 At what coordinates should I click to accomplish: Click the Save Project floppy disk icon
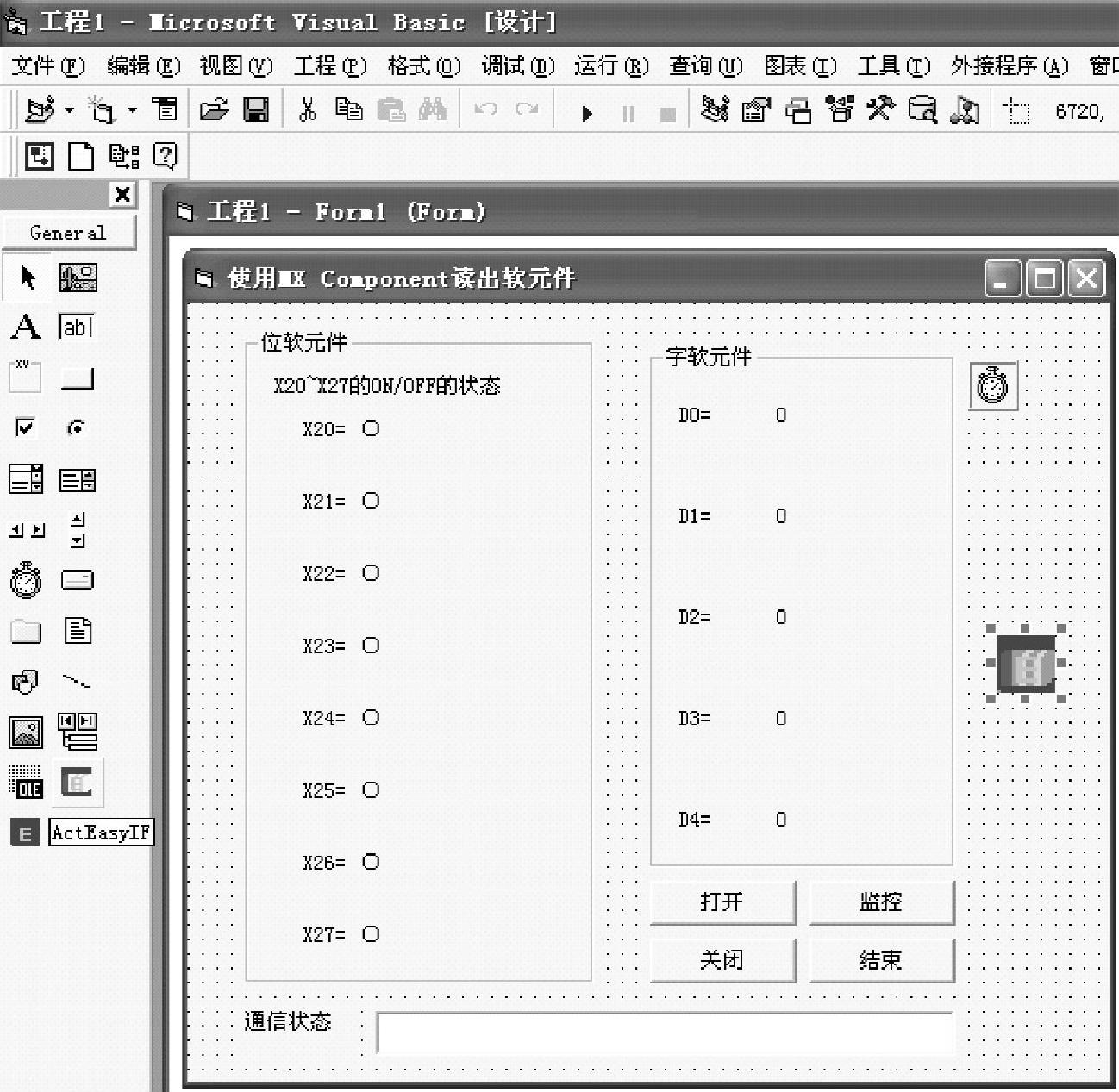[x=256, y=109]
